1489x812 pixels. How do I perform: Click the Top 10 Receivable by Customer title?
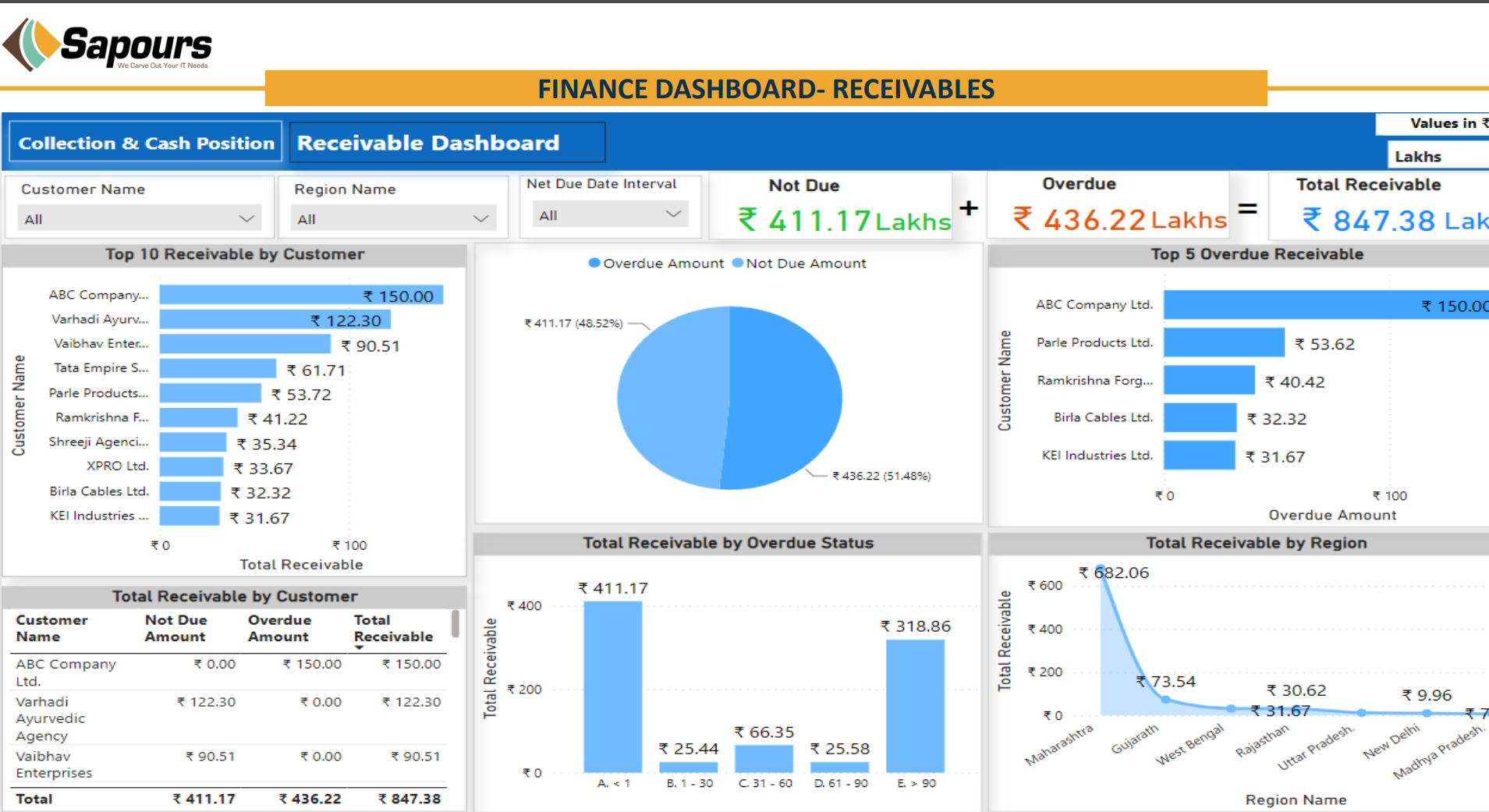point(235,254)
